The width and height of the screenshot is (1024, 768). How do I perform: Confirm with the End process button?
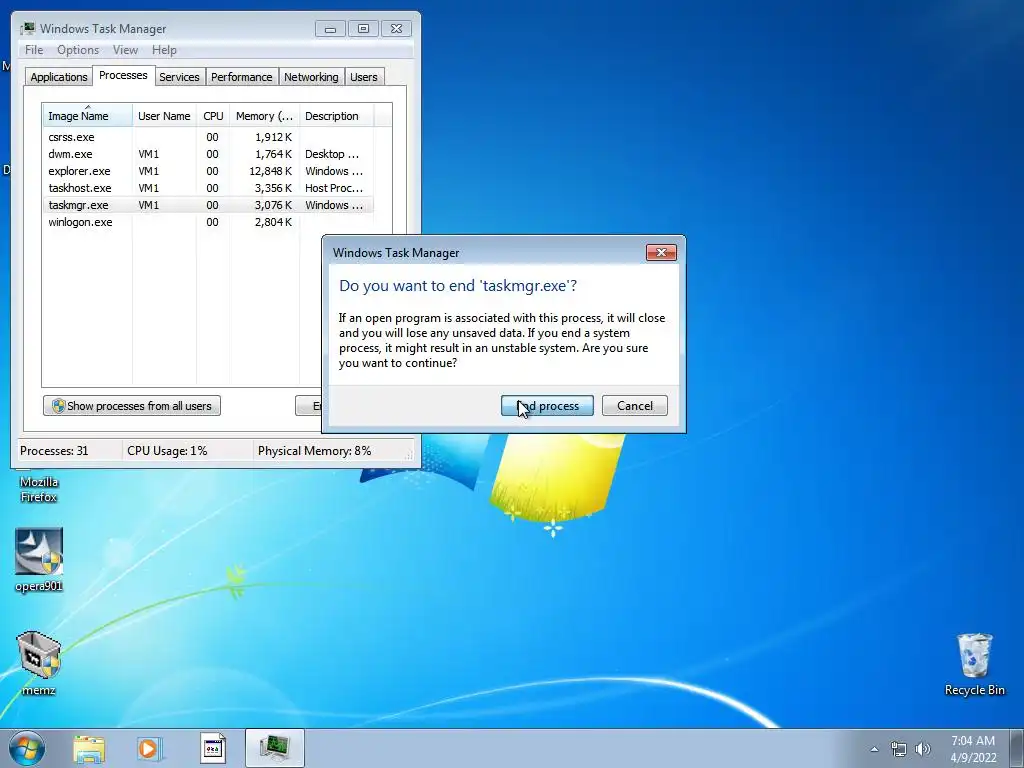click(547, 406)
